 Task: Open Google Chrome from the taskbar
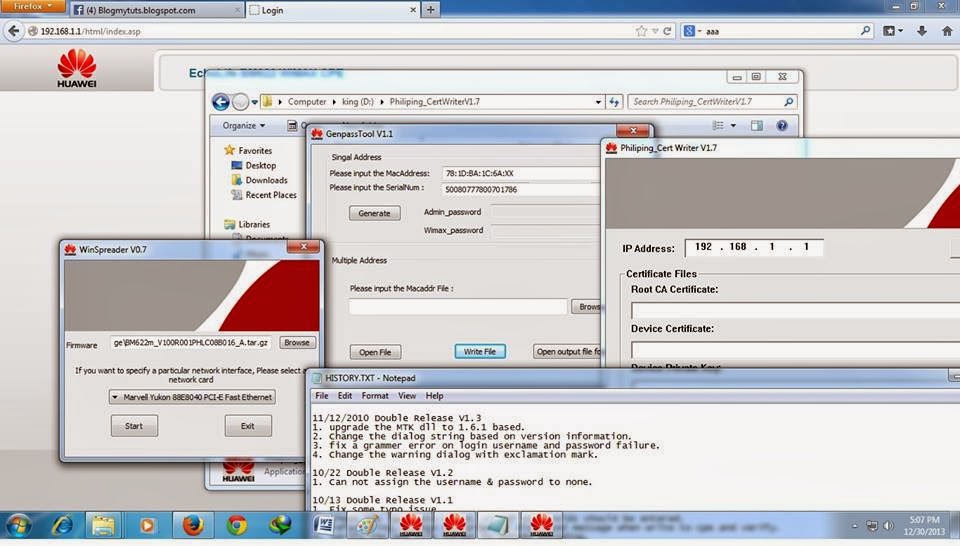236,525
